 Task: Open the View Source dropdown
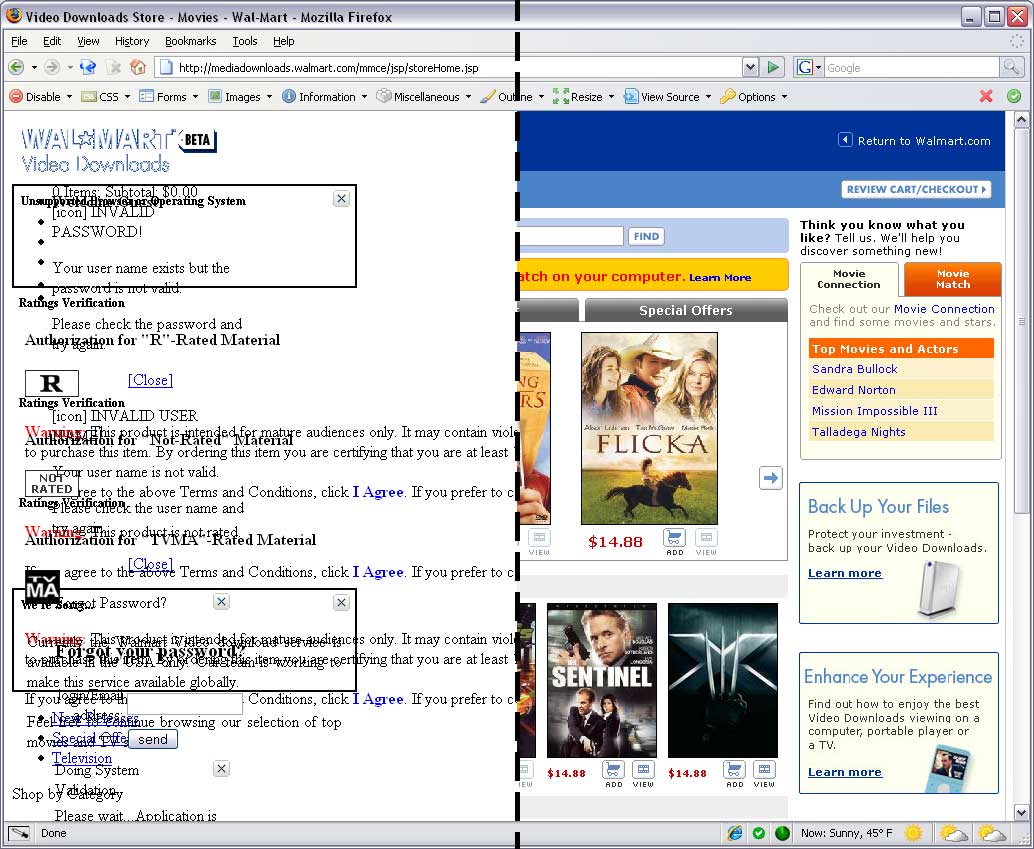pos(667,96)
